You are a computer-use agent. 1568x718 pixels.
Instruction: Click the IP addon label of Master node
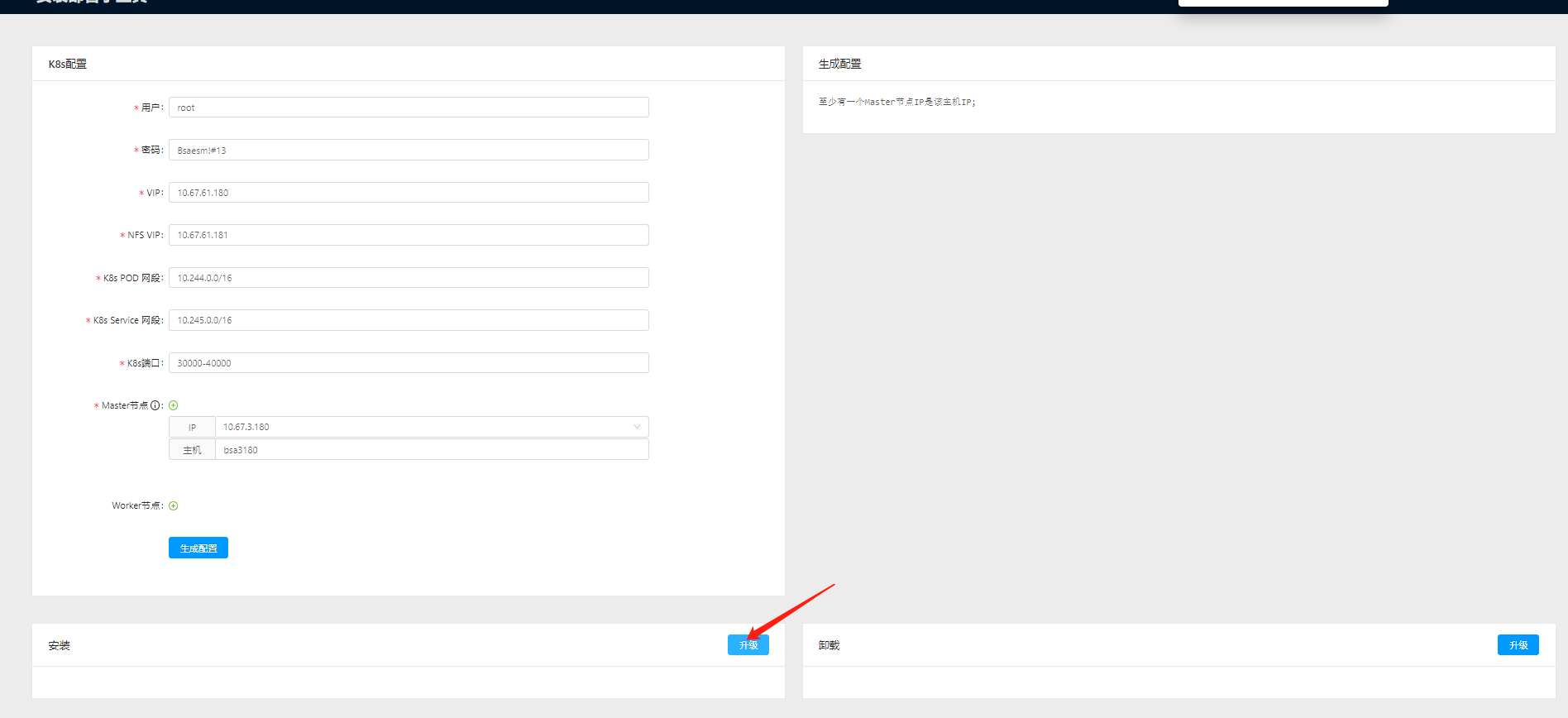[192, 427]
